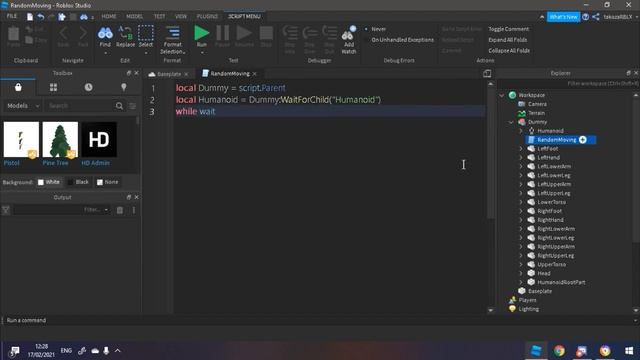
Task: Click the Stop test button
Action: click(266, 36)
